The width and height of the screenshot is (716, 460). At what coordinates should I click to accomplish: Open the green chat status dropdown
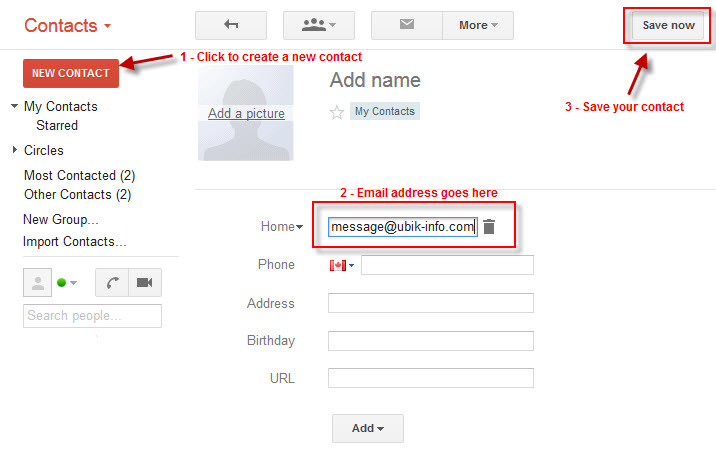(x=67, y=283)
